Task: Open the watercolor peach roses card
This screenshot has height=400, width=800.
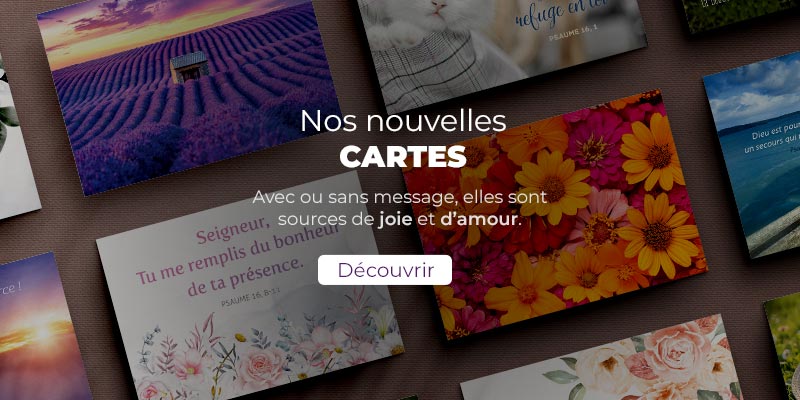Action: coord(602,362)
